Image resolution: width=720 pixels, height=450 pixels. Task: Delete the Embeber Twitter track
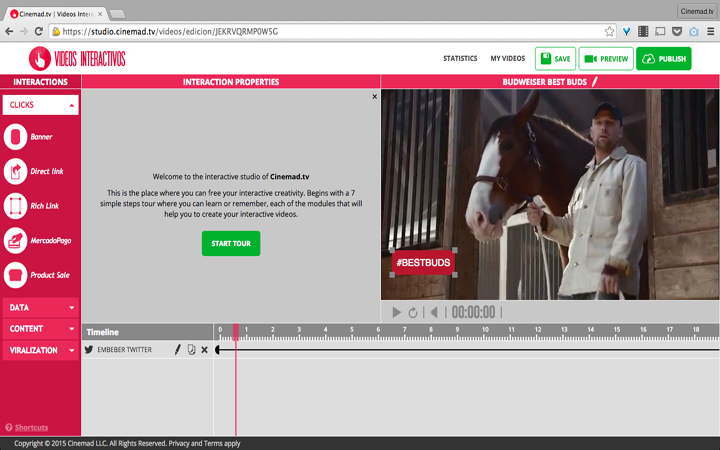tap(205, 350)
